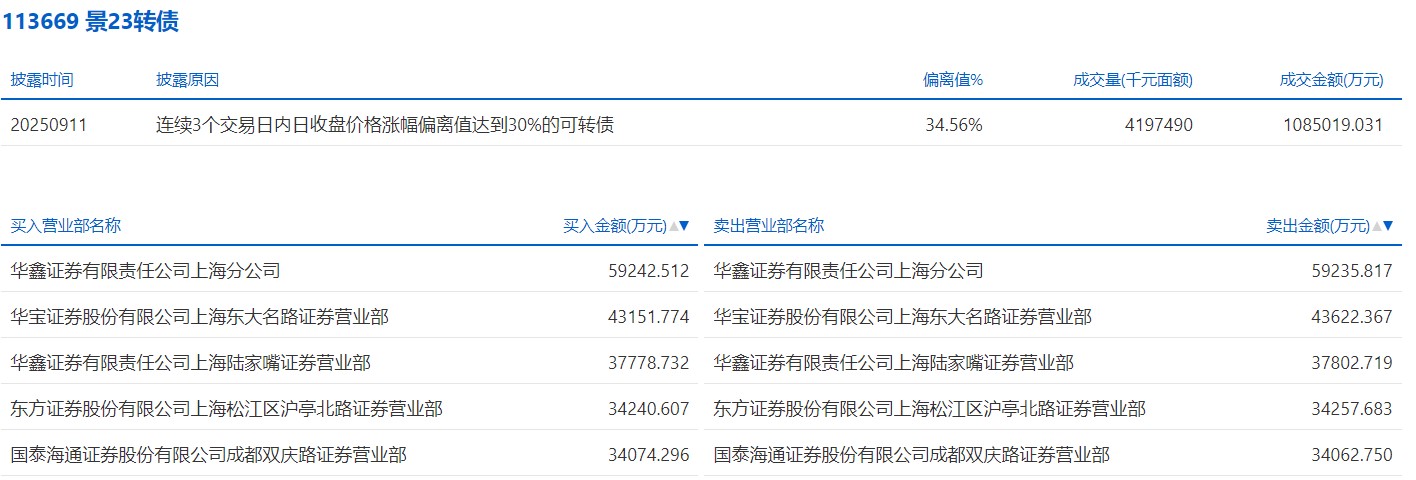Select sell amount 37802.719
This screenshot has width=1416, height=480.
(1352, 363)
